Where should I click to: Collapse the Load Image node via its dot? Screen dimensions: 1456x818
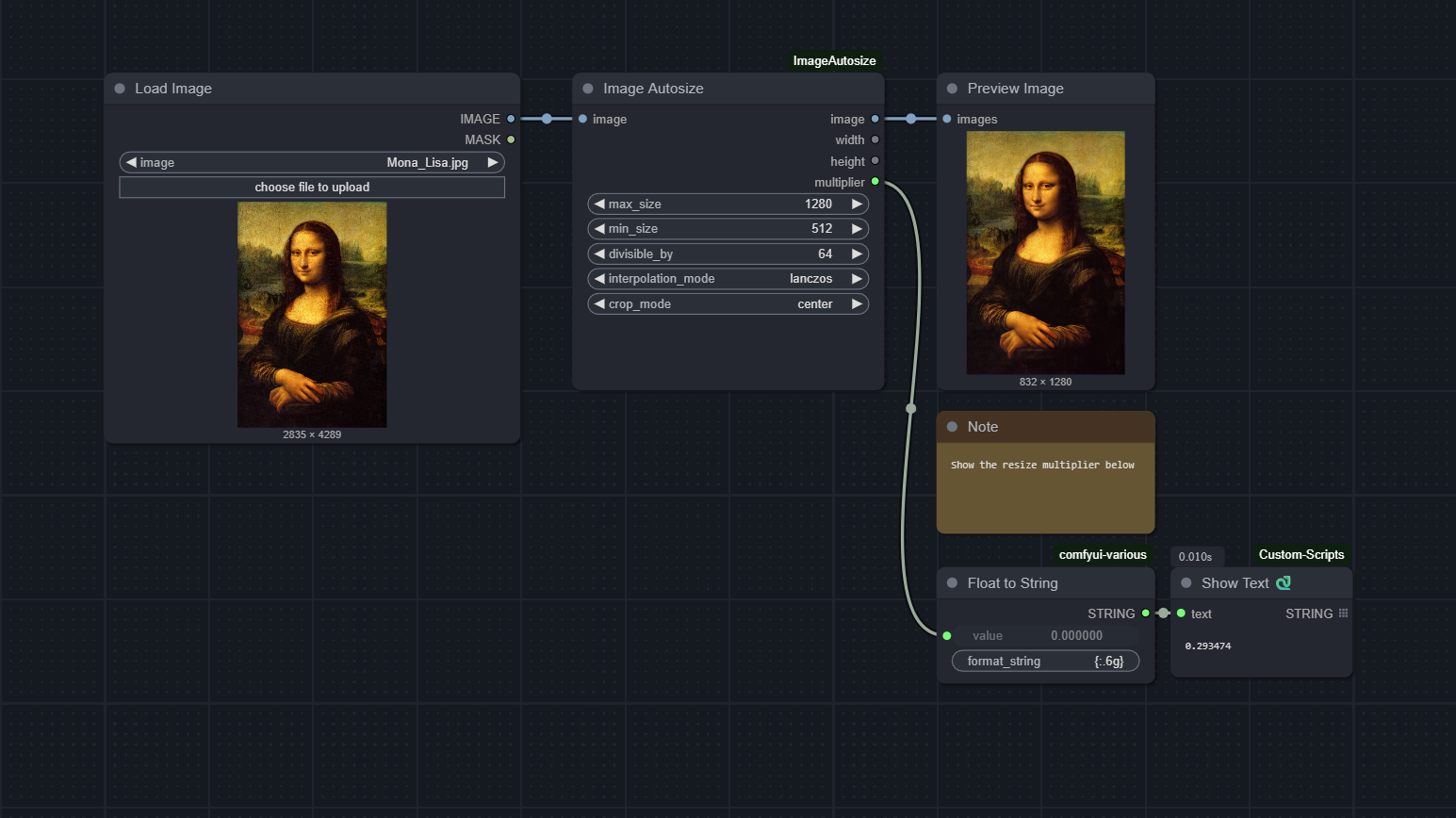(120, 89)
